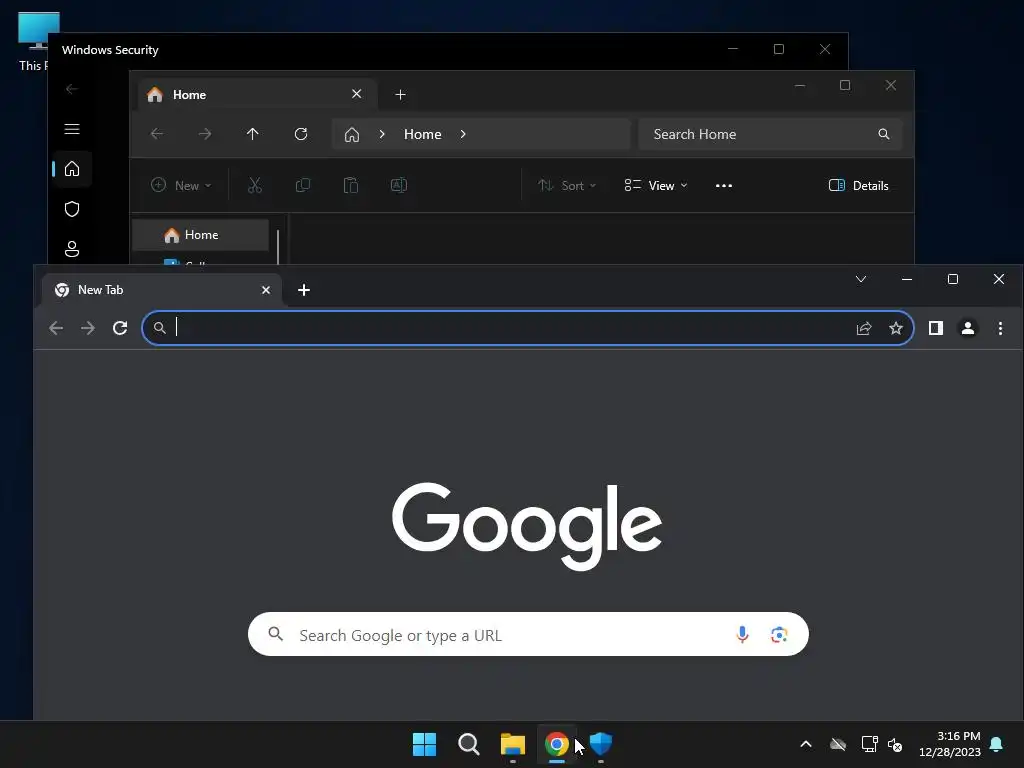Click the Google search box
The height and width of the screenshot is (768, 1024).
pyautogui.click(x=528, y=634)
